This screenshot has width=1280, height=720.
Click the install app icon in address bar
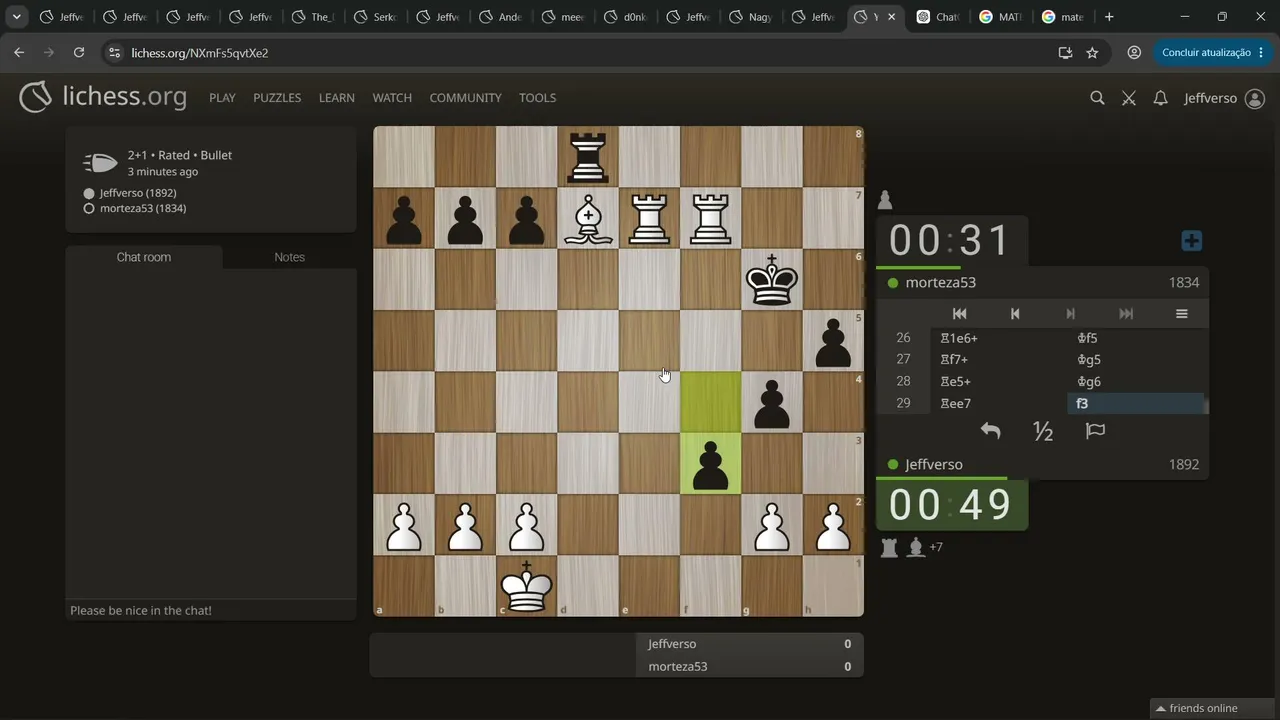(x=1065, y=53)
